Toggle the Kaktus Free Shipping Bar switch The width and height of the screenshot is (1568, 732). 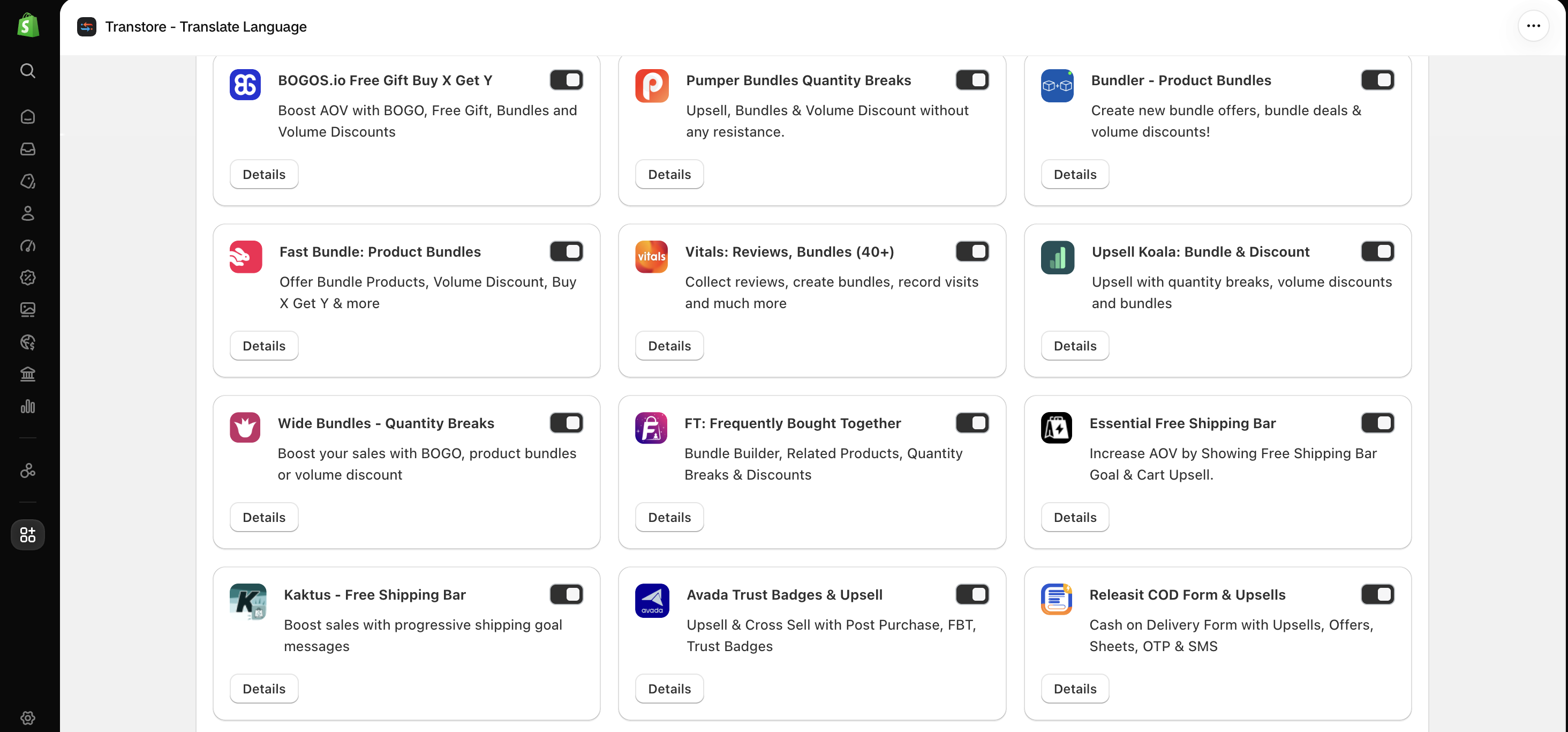tap(567, 594)
